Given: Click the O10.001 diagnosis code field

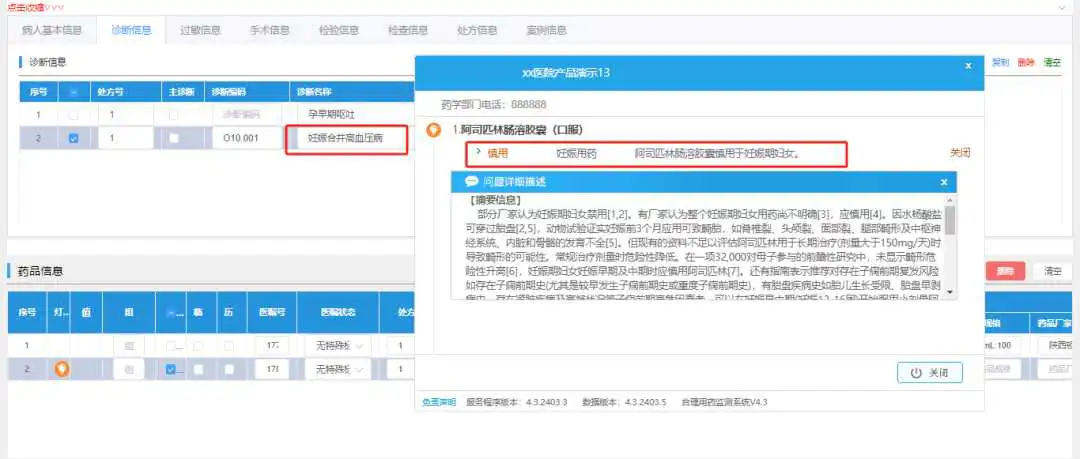Looking at the screenshot, I should 248,138.
